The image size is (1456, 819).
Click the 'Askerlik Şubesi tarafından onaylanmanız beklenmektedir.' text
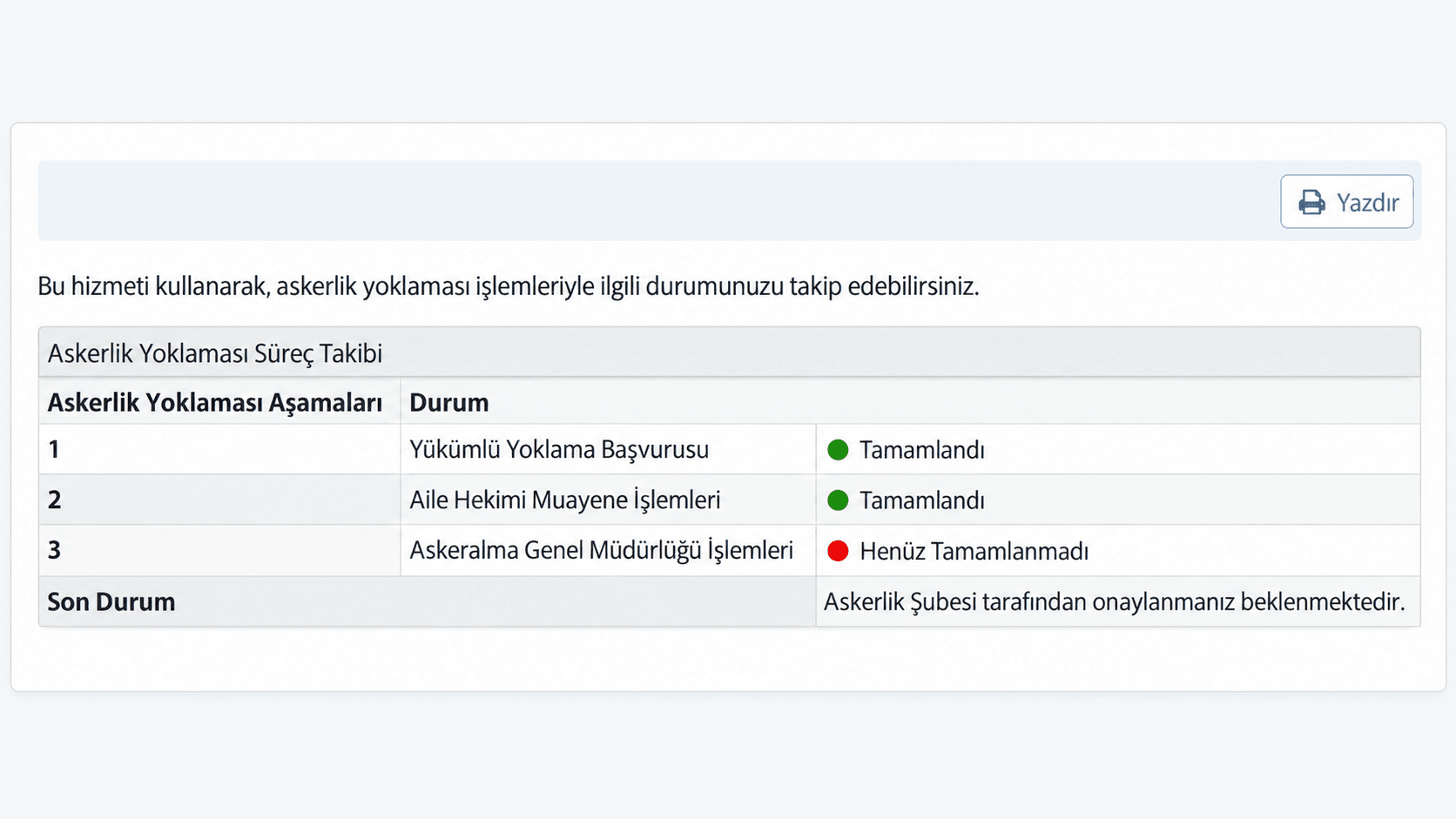1114,601
